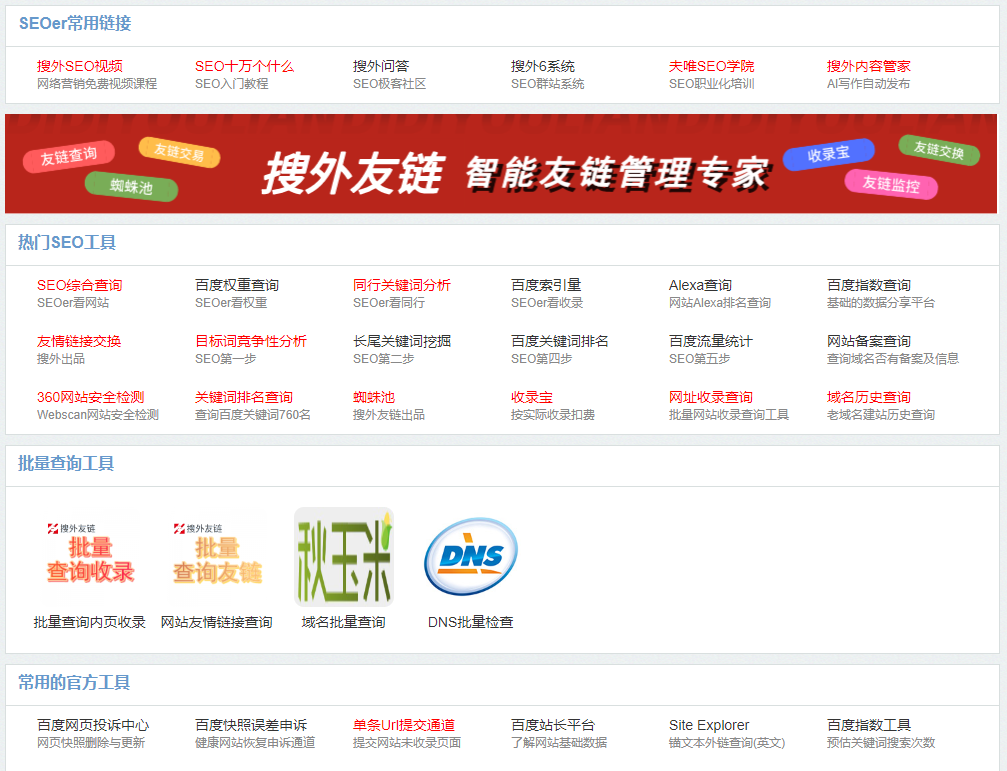Open SEO综合查询 tool
This screenshot has width=1007, height=771.
tap(80, 285)
